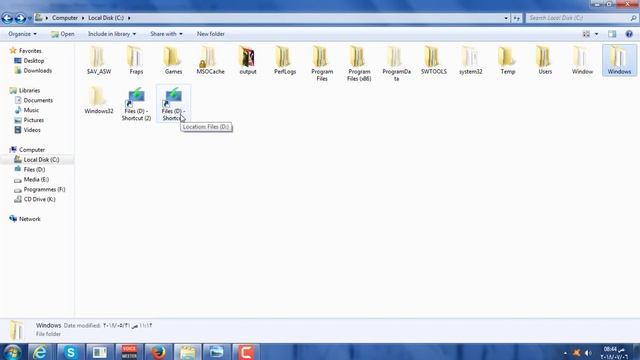This screenshot has width=640, height=360.
Task: Click Local Disk (C:) breadcrumb
Action: (106, 18)
